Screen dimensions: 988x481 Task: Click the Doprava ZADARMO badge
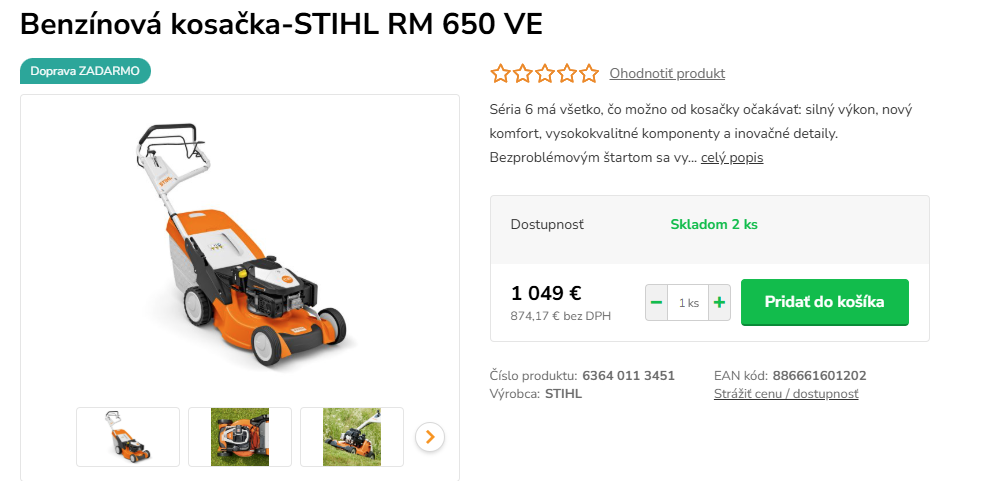coord(85,71)
